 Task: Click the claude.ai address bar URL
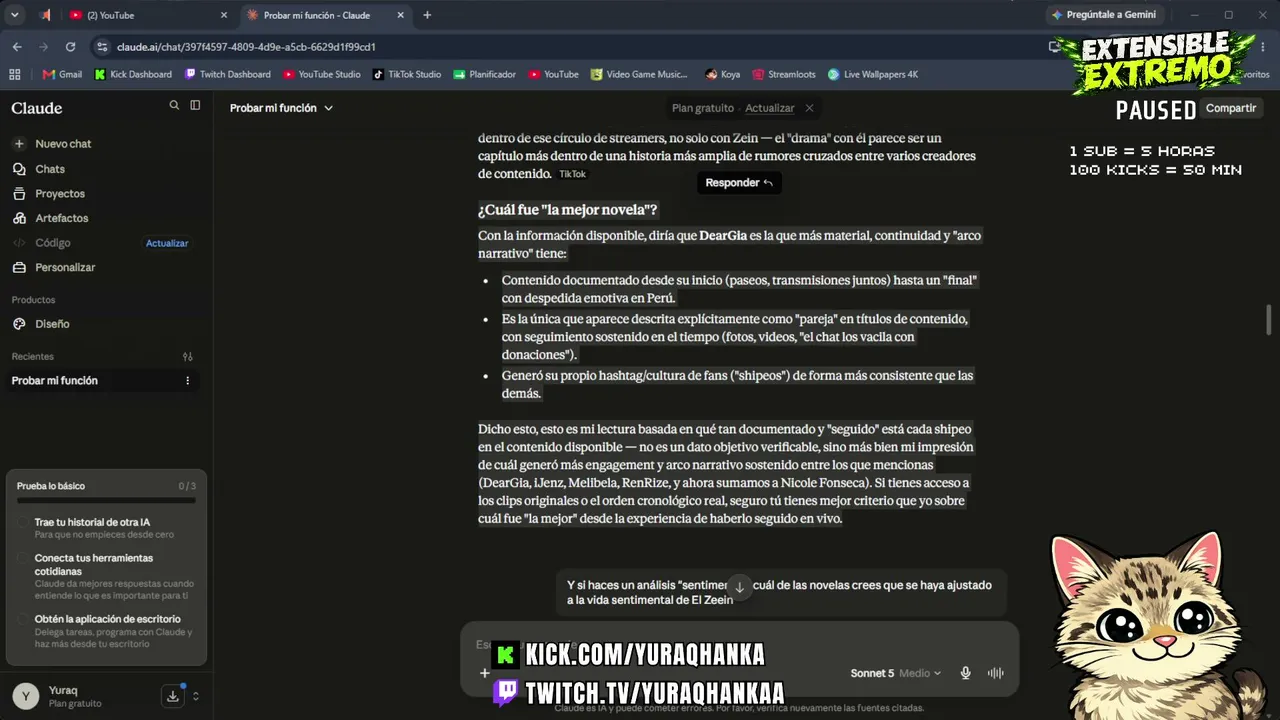point(246,47)
